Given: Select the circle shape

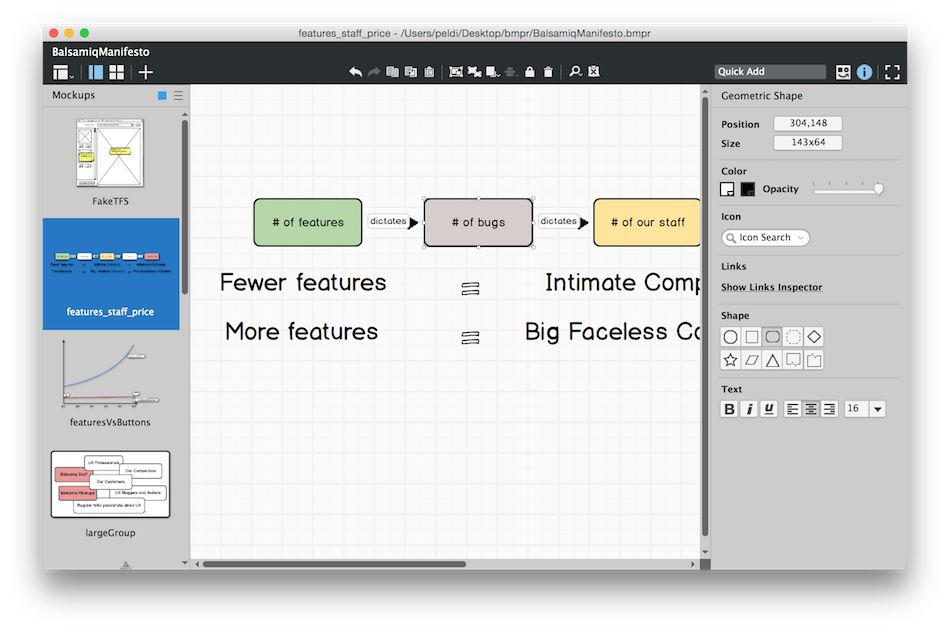Looking at the screenshot, I should pyautogui.click(x=731, y=337).
